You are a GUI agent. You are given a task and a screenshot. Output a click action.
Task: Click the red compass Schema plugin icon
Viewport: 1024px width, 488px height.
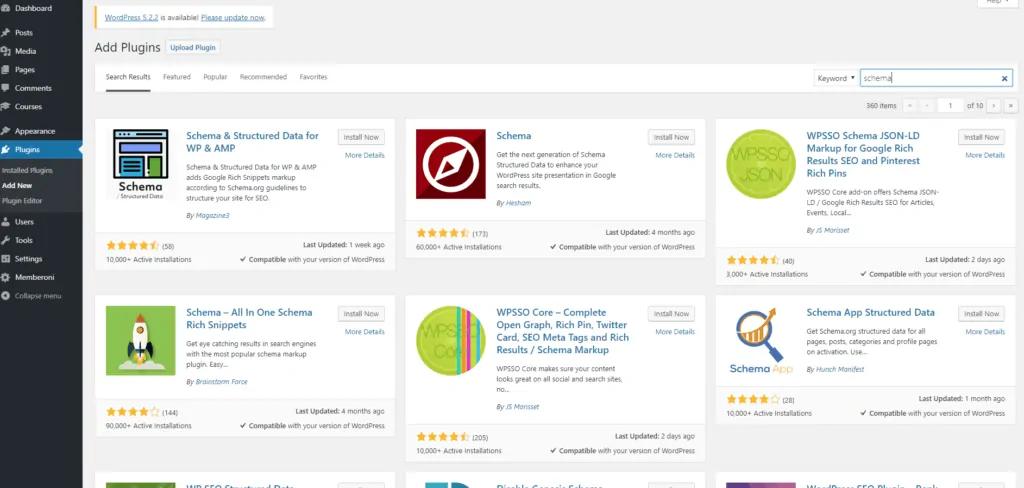(x=451, y=164)
